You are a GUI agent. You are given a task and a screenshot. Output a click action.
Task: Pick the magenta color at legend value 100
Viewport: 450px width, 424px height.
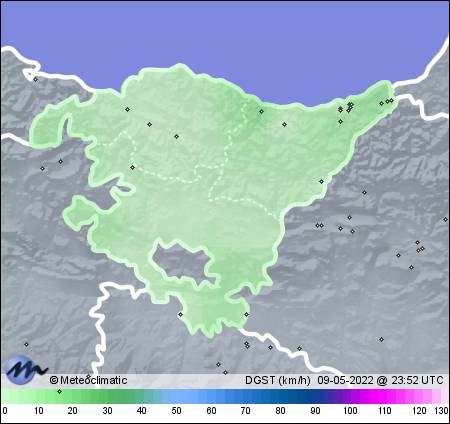point(350,396)
